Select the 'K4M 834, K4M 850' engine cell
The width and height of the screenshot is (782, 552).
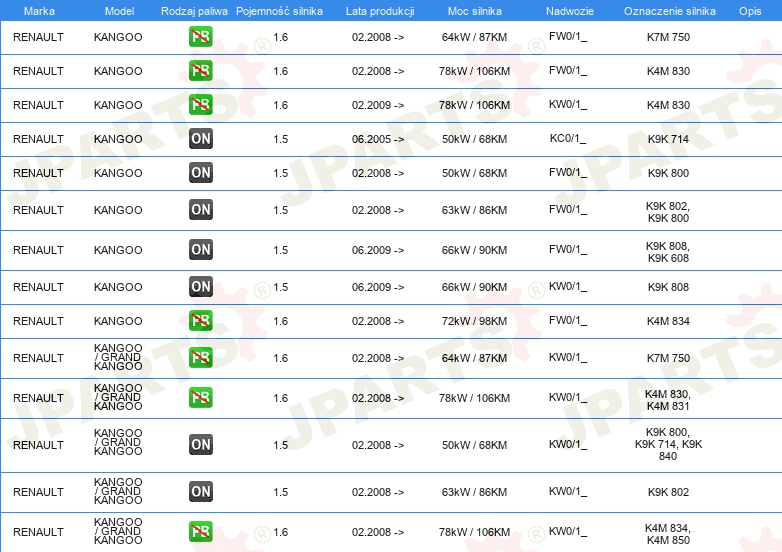click(668, 534)
